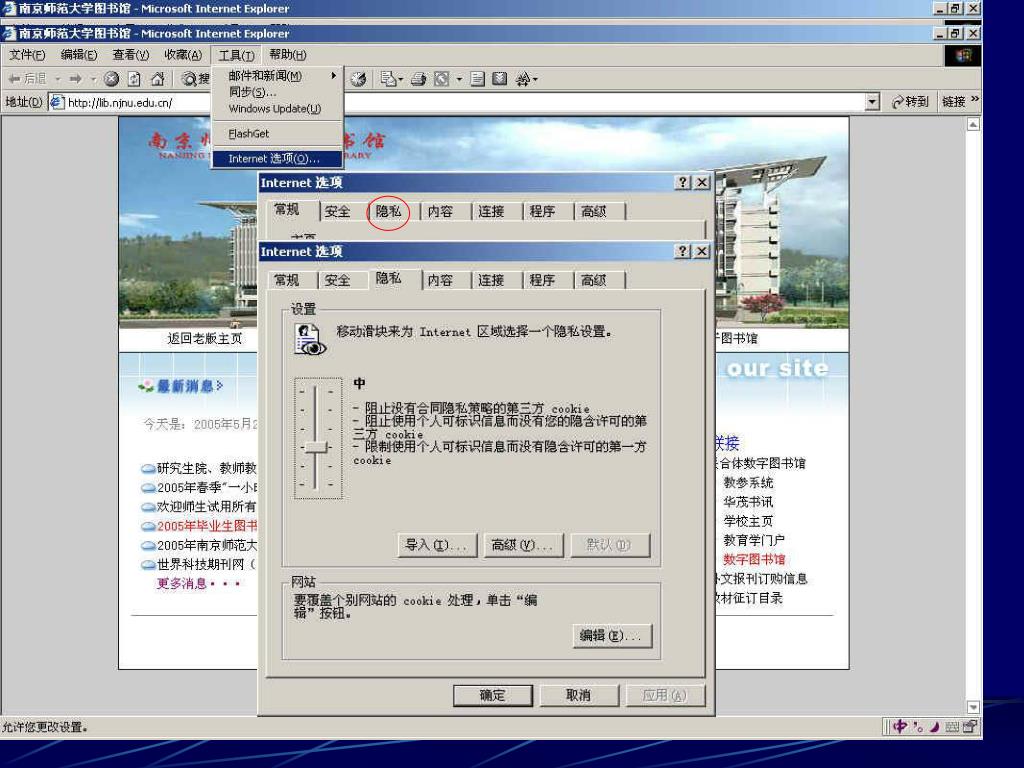The width and height of the screenshot is (1024, 768).
Task: Click the IE page icon in address bar
Action: pyautogui.click(x=57, y=102)
